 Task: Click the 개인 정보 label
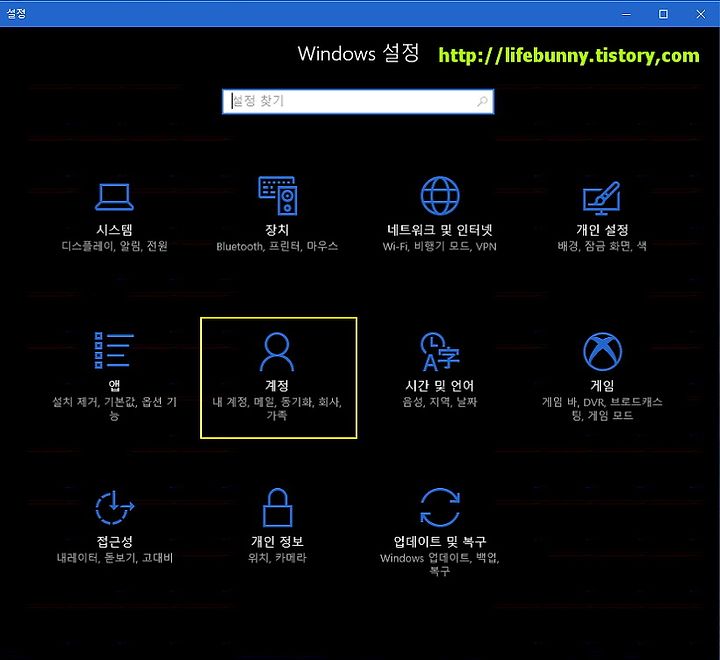tap(277, 542)
